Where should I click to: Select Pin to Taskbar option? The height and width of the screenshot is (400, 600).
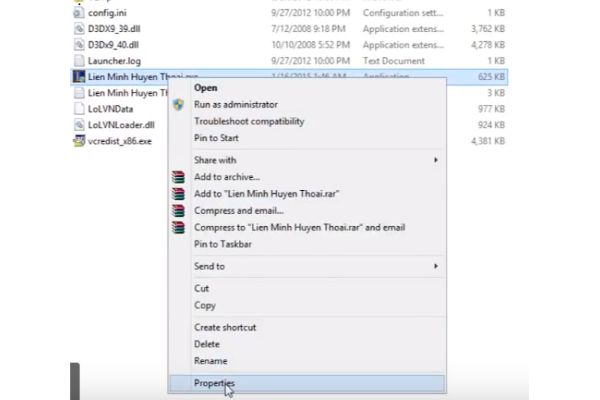click(x=223, y=244)
